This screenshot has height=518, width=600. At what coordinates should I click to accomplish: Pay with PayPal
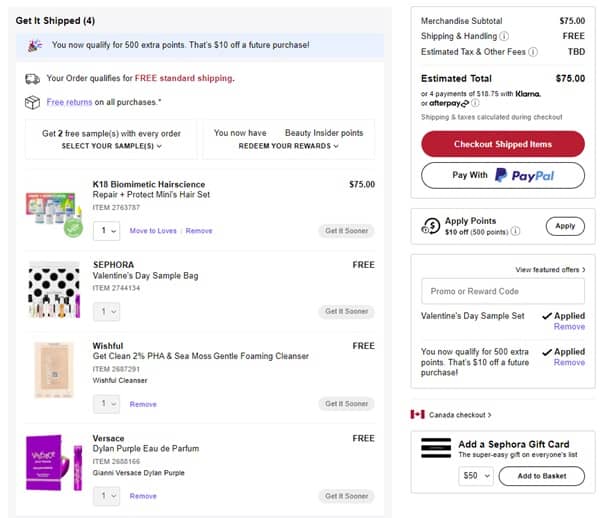pyautogui.click(x=502, y=176)
